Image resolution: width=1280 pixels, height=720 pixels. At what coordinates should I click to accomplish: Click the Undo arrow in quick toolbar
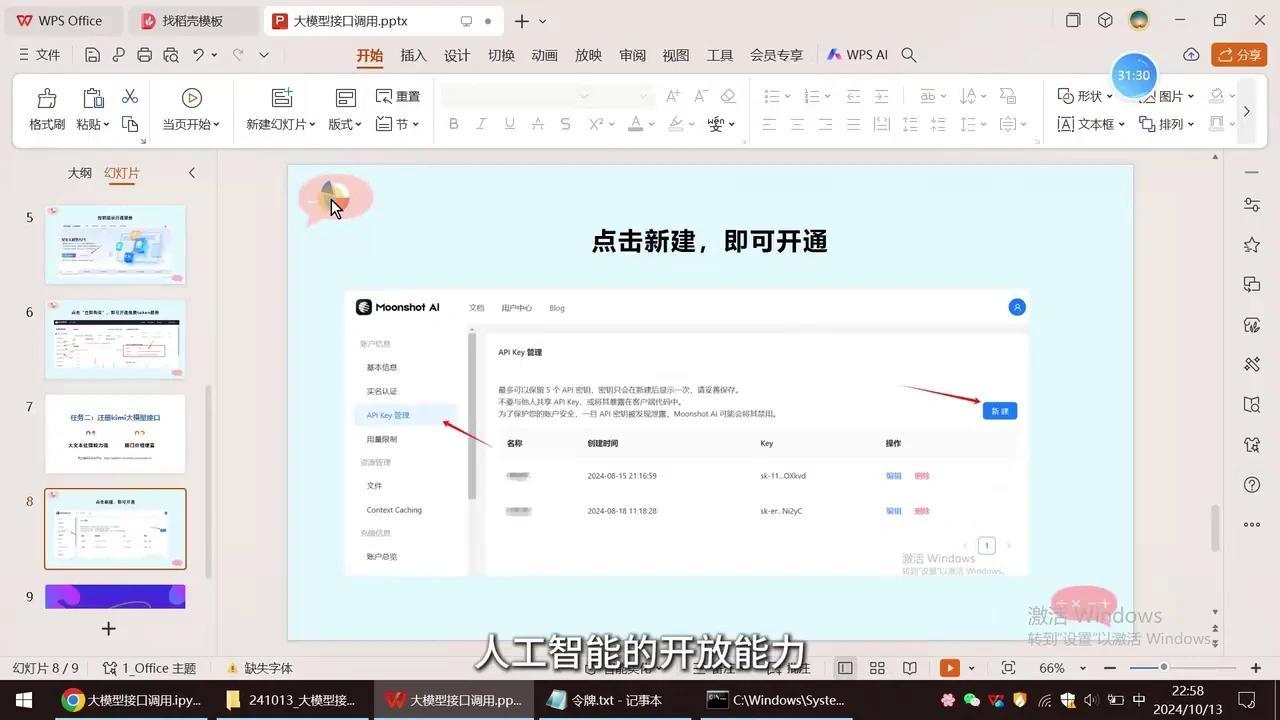point(198,55)
